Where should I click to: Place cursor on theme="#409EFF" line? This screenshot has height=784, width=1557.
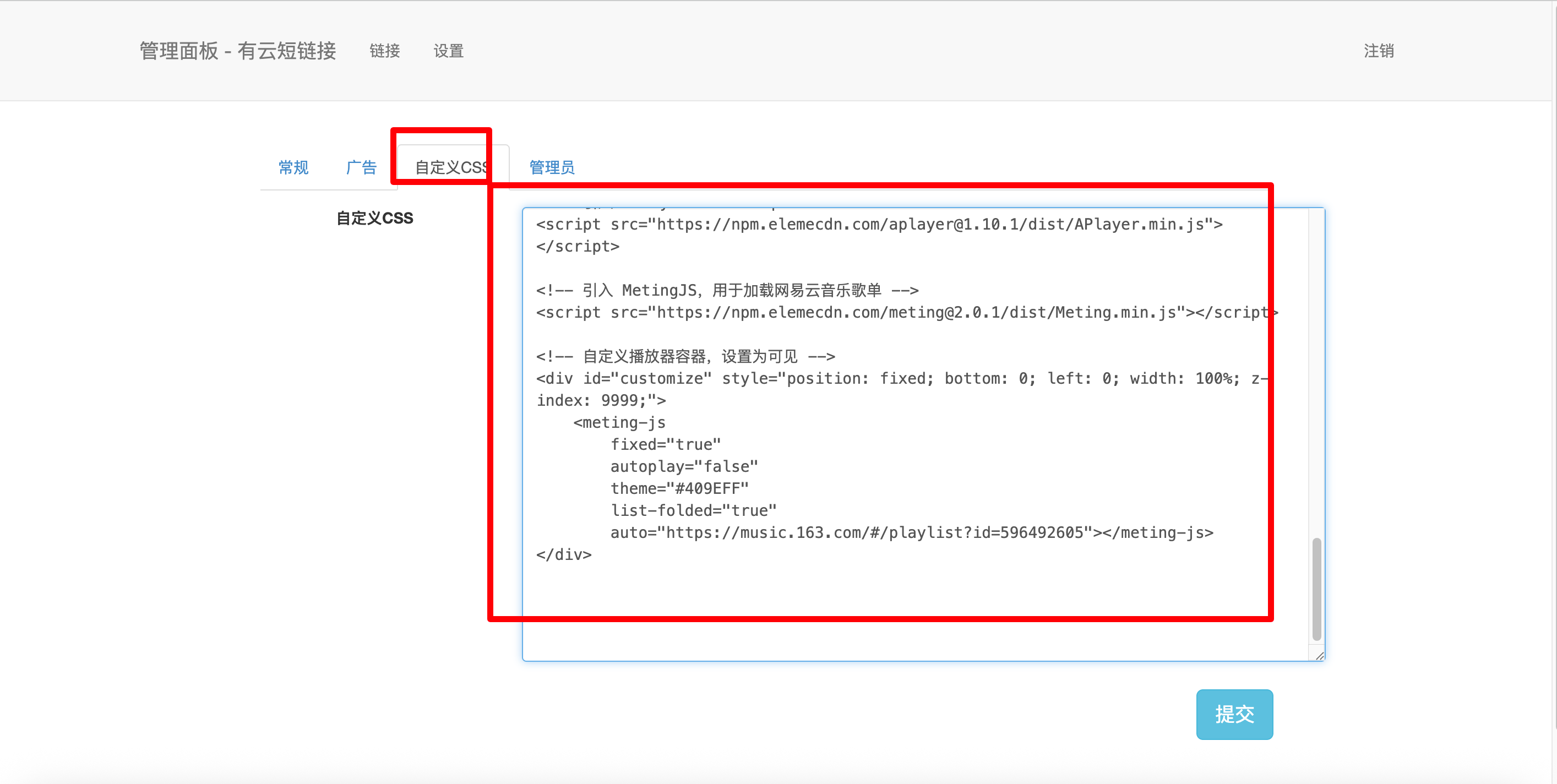(x=679, y=488)
